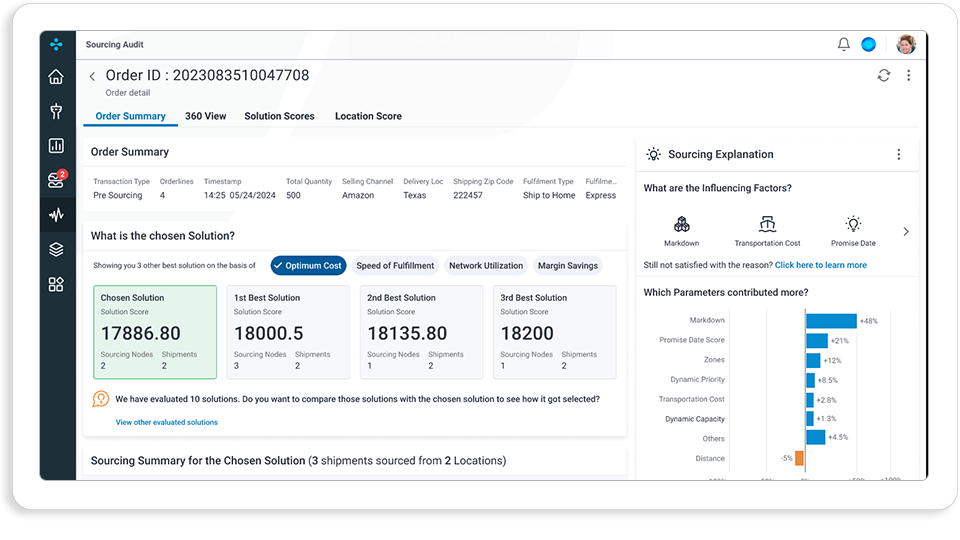Click the Dynamic Capacity chart label
960x540 pixels.
(695, 419)
